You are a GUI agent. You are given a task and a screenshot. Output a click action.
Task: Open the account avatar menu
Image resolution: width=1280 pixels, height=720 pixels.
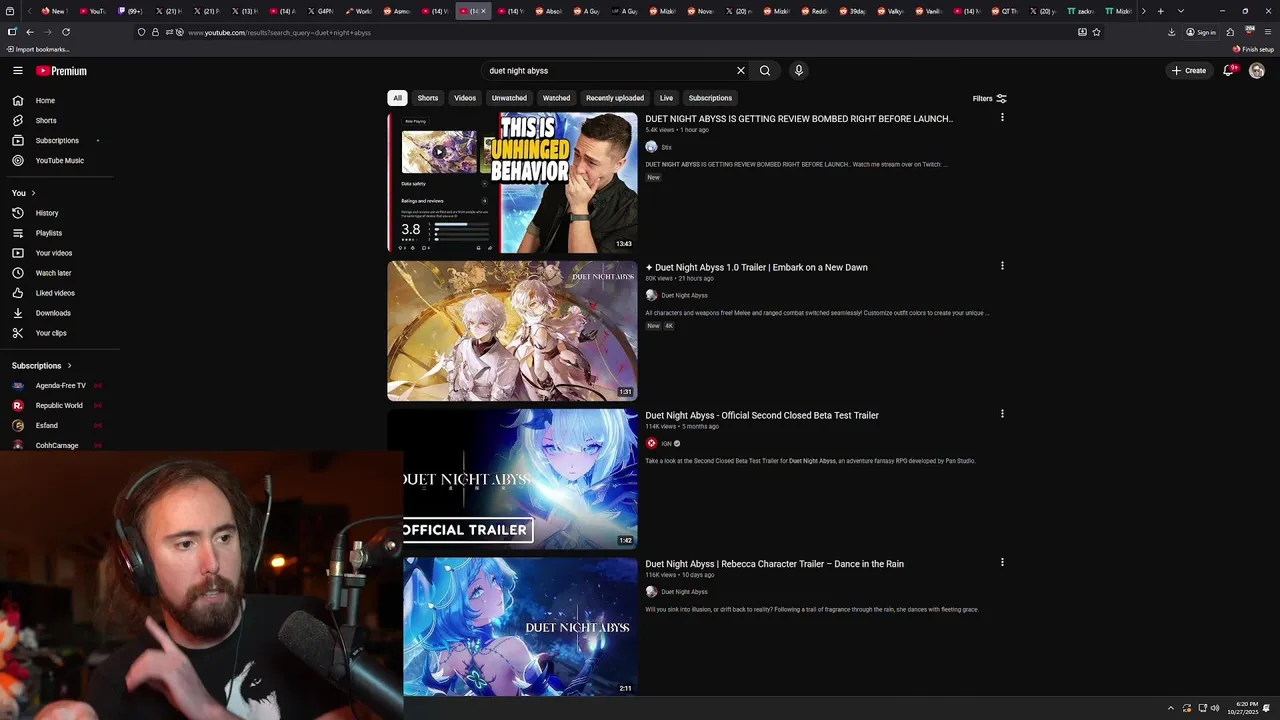point(1257,71)
